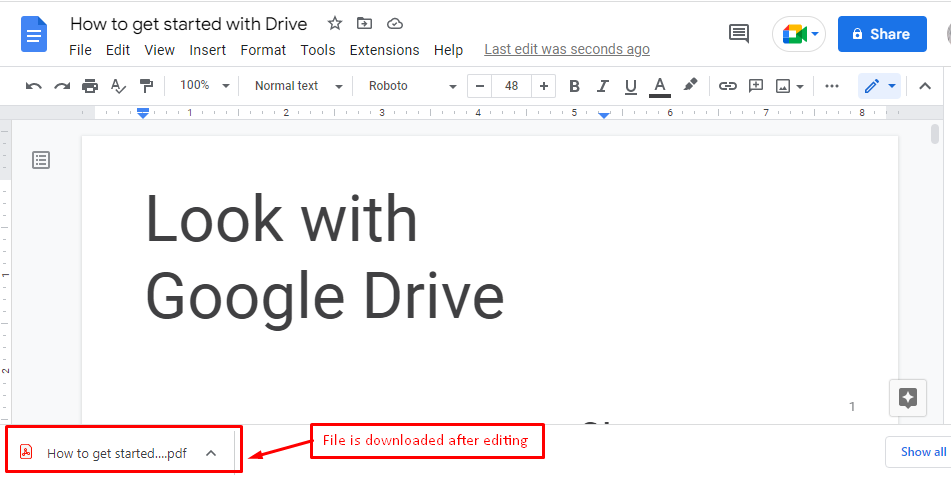Open the View menu
This screenshot has height=477, width=951.
tap(160, 50)
